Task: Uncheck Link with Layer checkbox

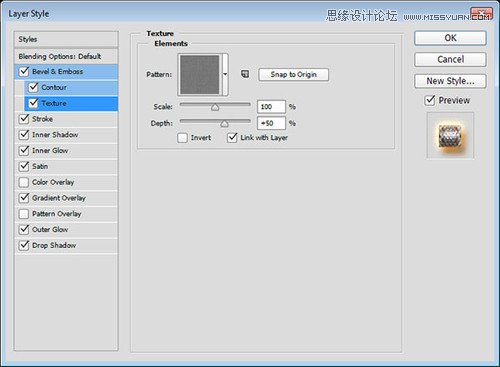Action: click(232, 138)
